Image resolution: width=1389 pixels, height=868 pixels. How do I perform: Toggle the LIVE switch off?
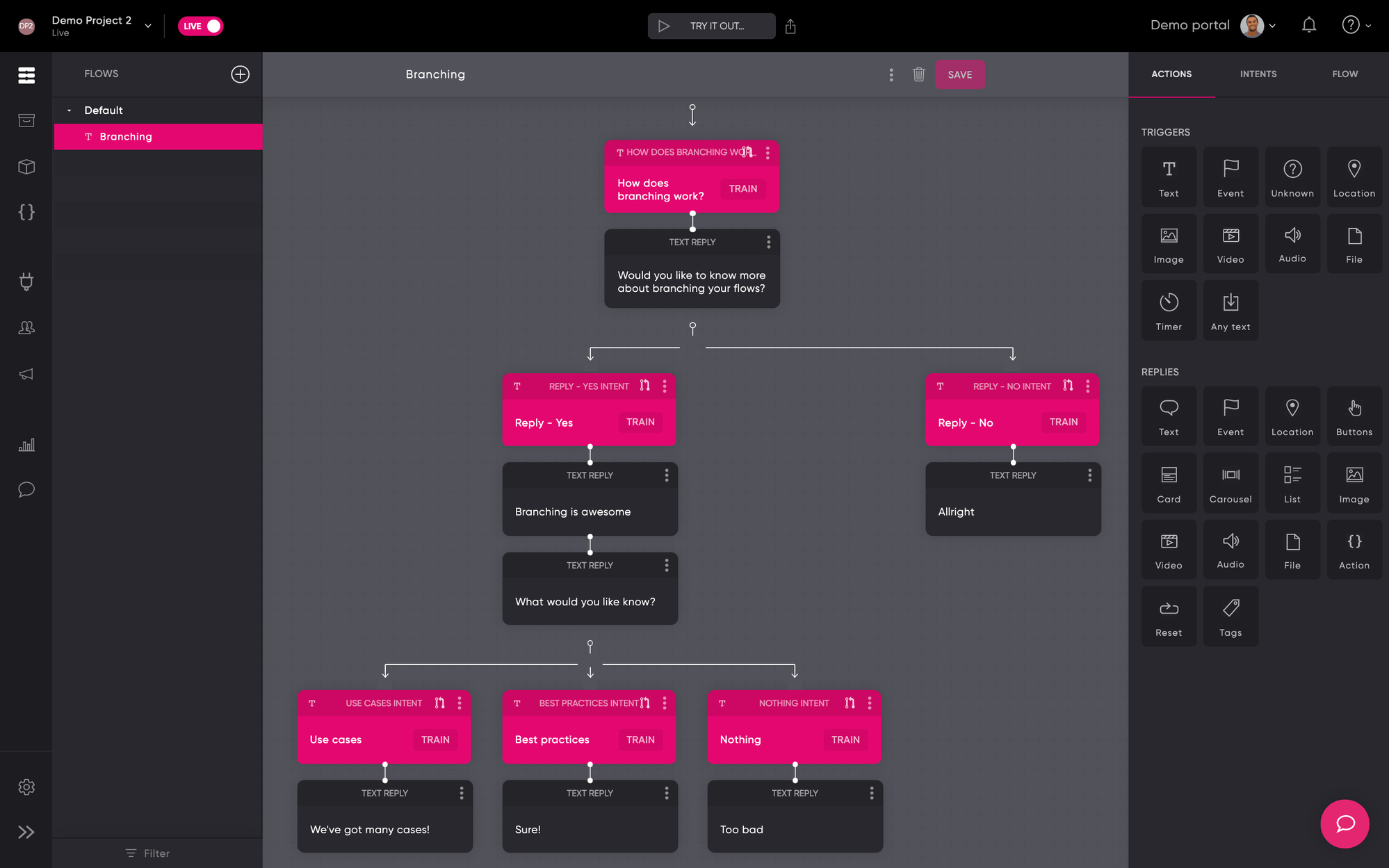[200, 26]
